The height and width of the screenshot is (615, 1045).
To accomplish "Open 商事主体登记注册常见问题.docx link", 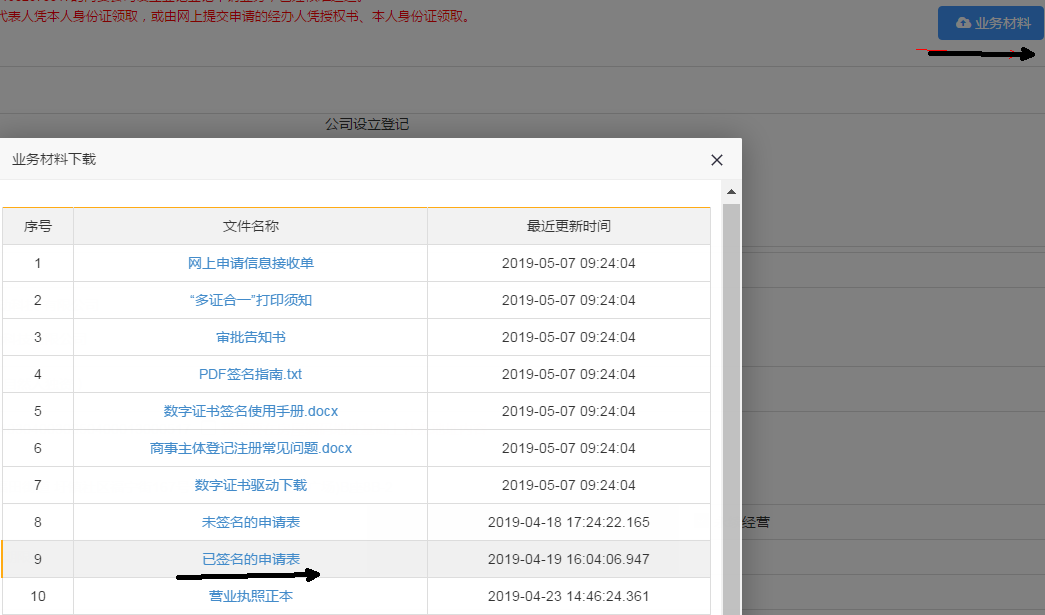I will tap(251, 448).
